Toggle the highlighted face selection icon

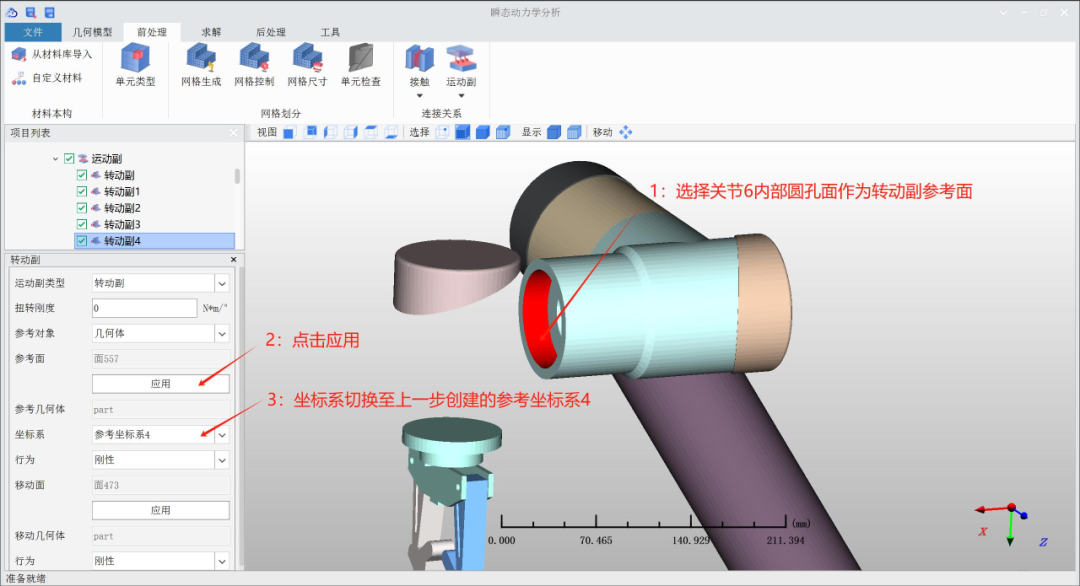pos(462,132)
